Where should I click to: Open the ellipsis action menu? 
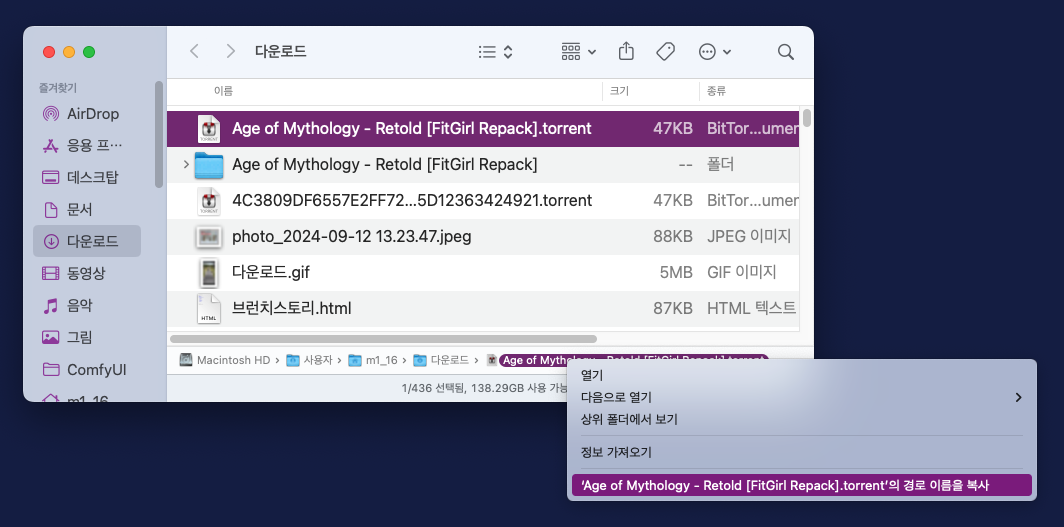[715, 52]
